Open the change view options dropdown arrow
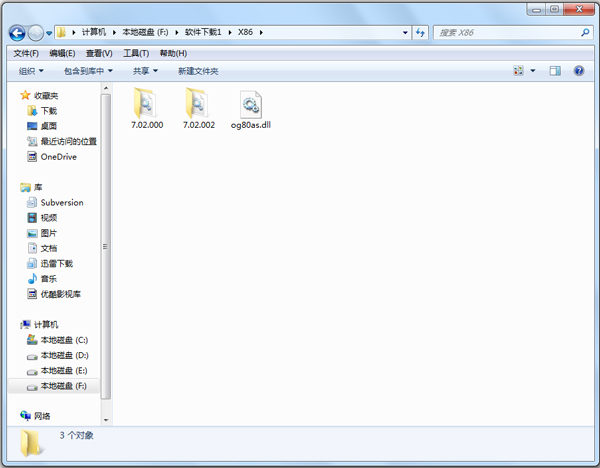The width and height of the screenshot is (600, 468). (x=533, y=71)
